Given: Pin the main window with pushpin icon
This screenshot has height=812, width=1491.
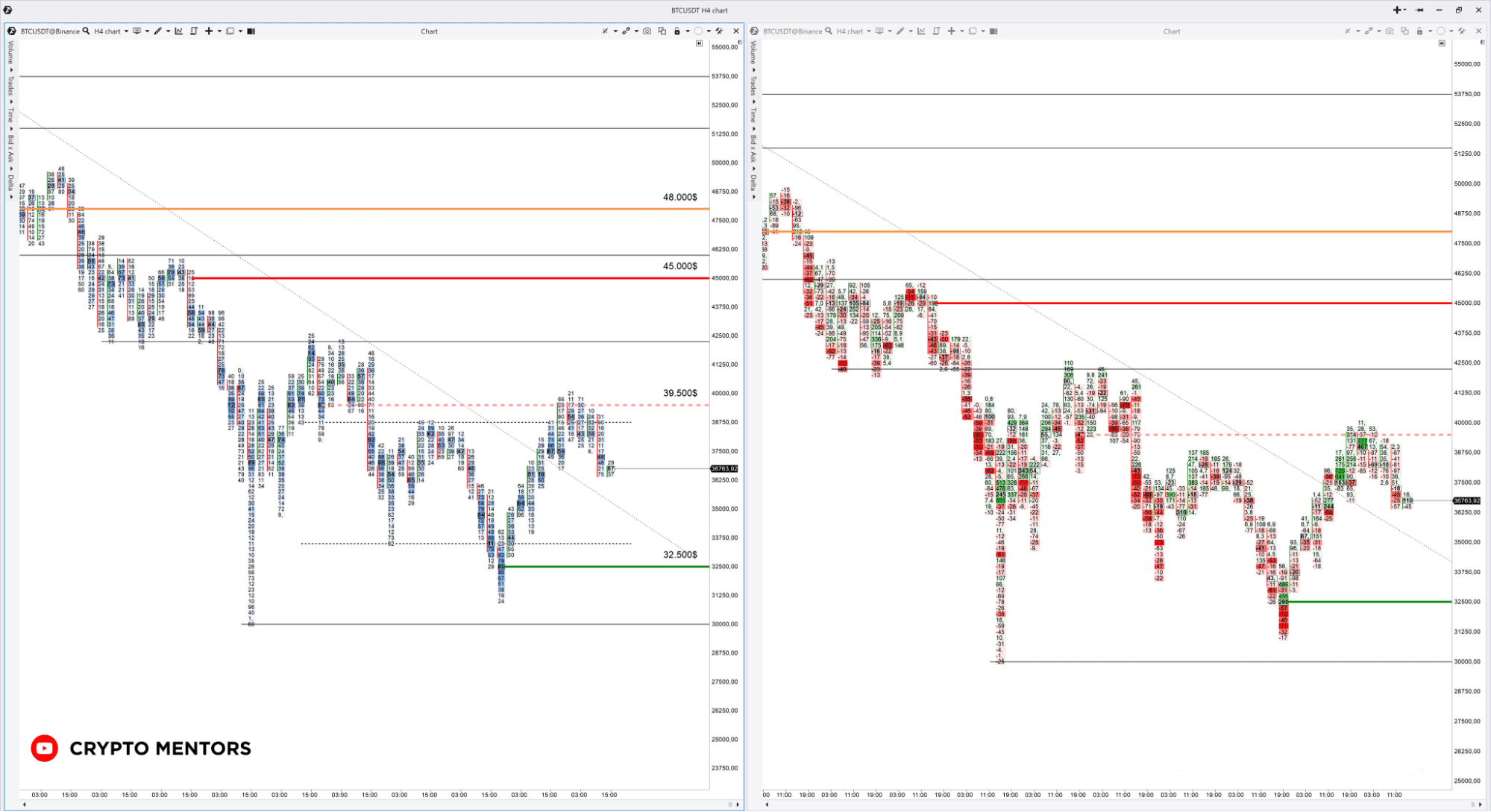Looking at the screenshot, I should point(1419,10).
